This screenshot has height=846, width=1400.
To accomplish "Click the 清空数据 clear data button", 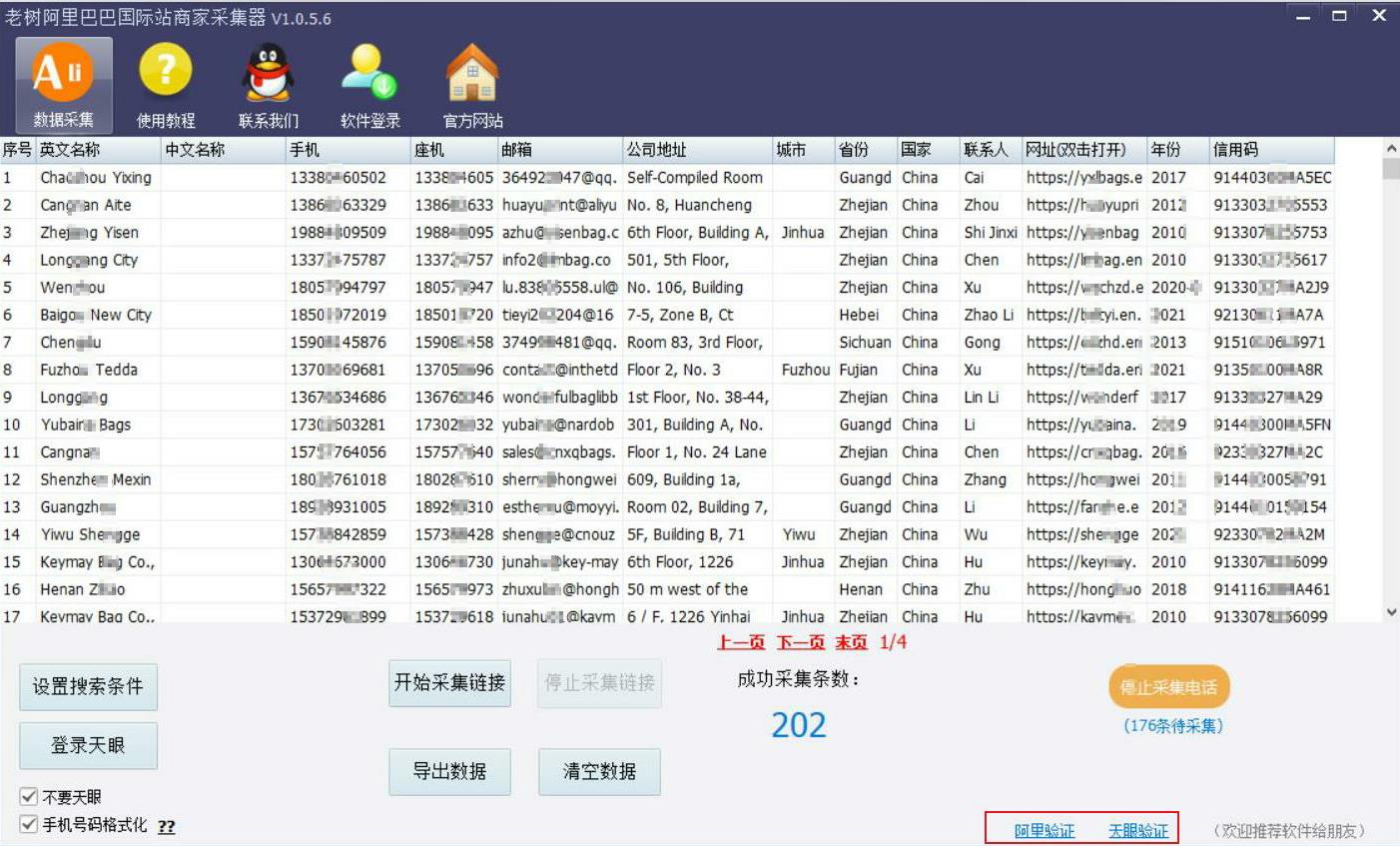I will 599,772.
